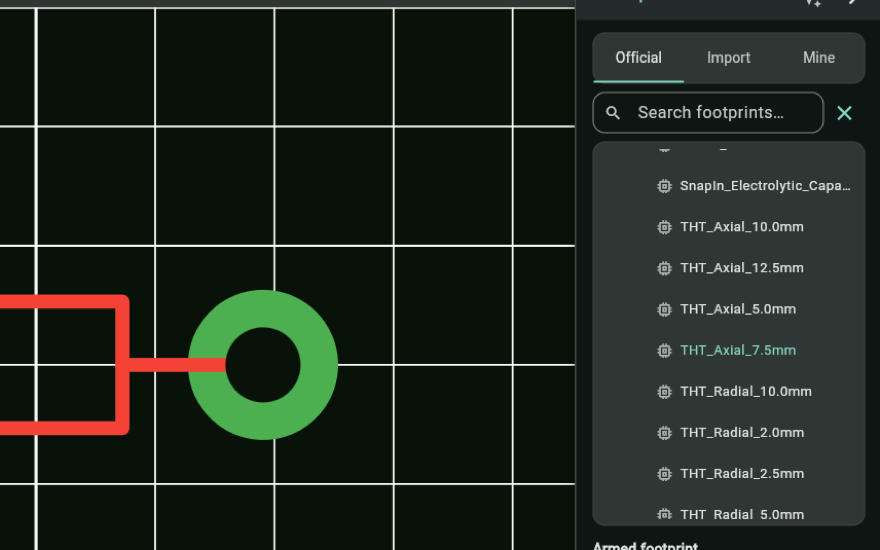
Task: Open the Import tab
Action: pyautogui.click(x=728, y=58)
